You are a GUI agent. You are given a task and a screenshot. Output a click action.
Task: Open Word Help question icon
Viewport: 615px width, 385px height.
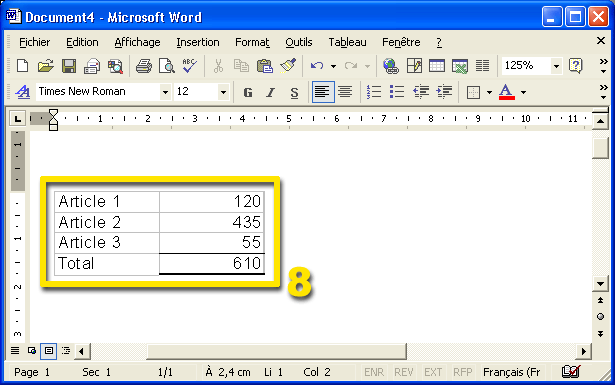tap(575, 66)
